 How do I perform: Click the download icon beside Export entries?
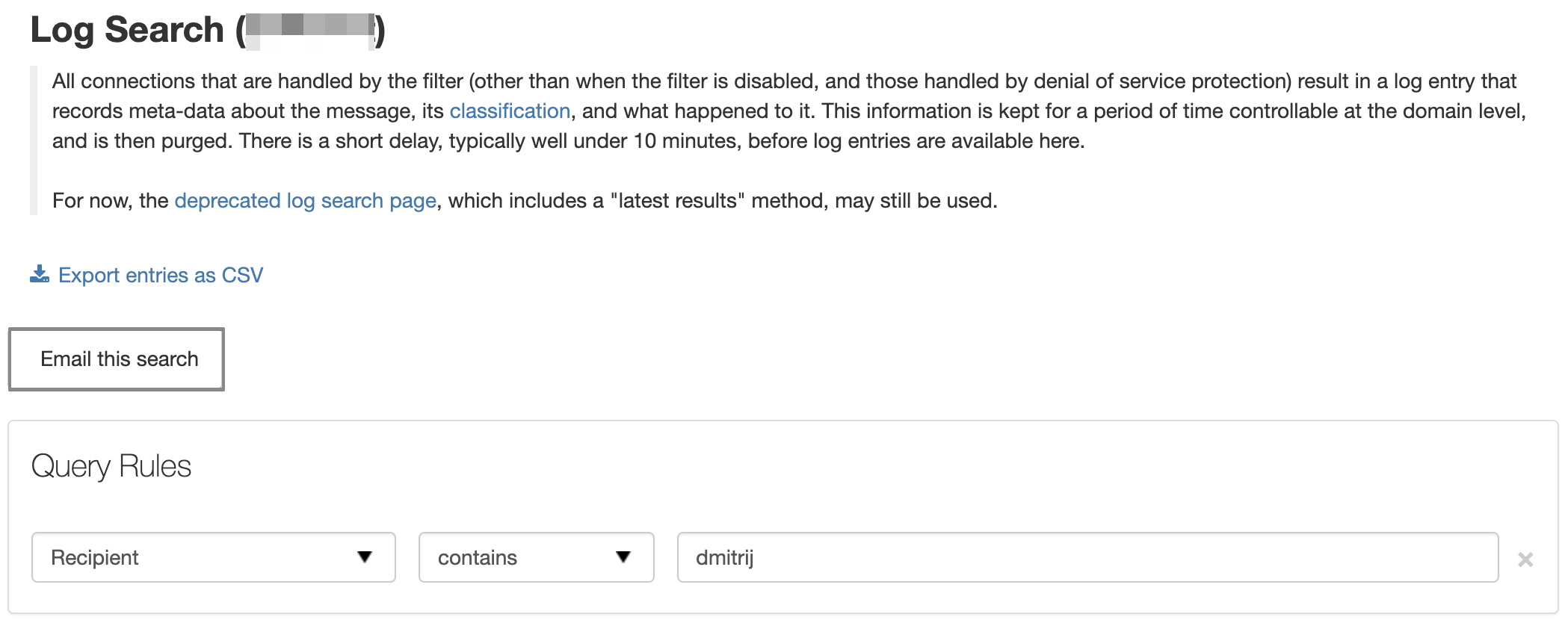[x=40, y=274]
